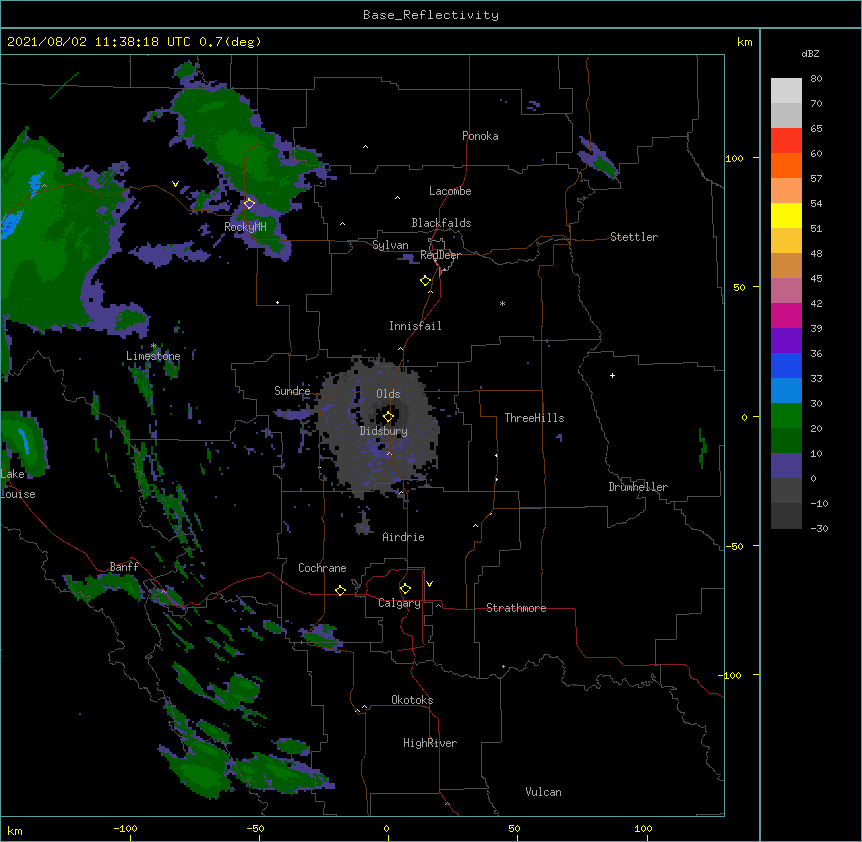862x842 pixels.
Task: Click the yellow diamond marker south of RedDeer
Action: (x=426, y=281)
